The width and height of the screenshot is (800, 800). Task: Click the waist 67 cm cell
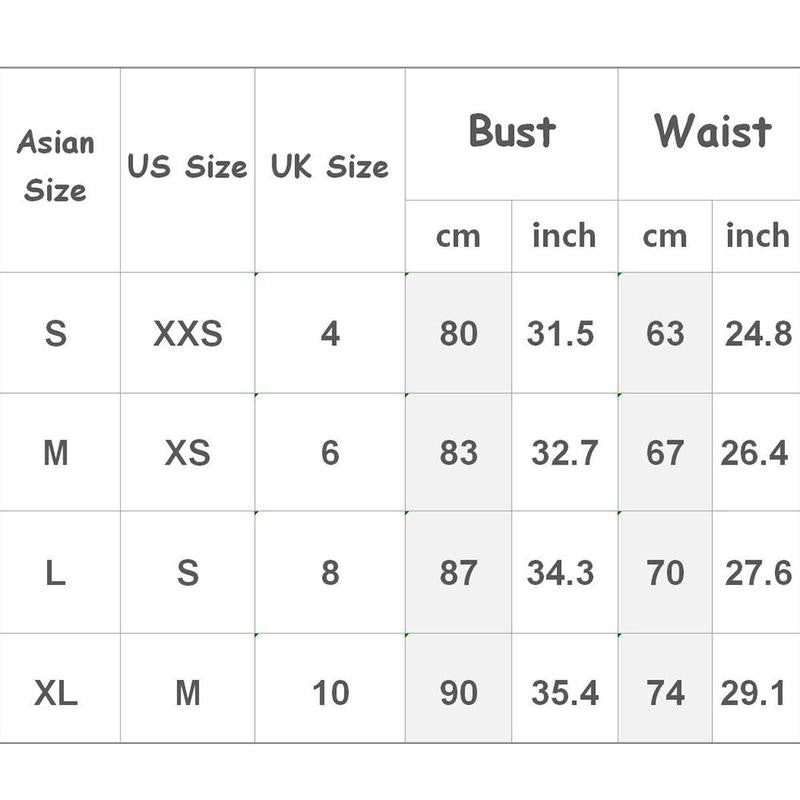click(x=665, y=452)
